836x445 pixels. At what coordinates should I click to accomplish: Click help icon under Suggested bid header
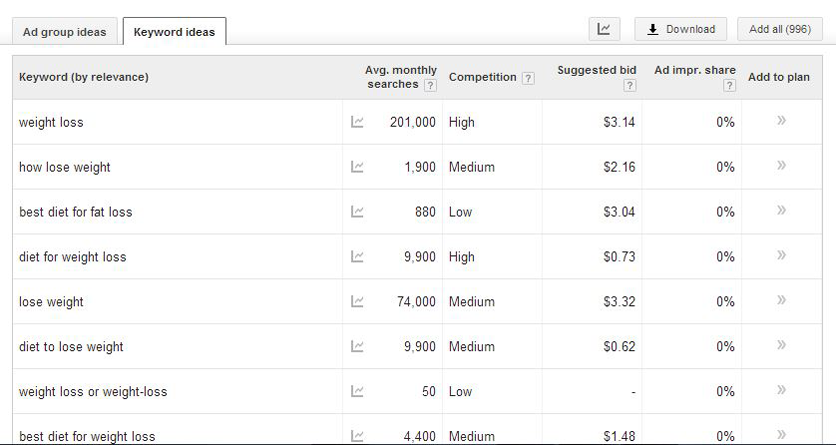click(629, 86)
